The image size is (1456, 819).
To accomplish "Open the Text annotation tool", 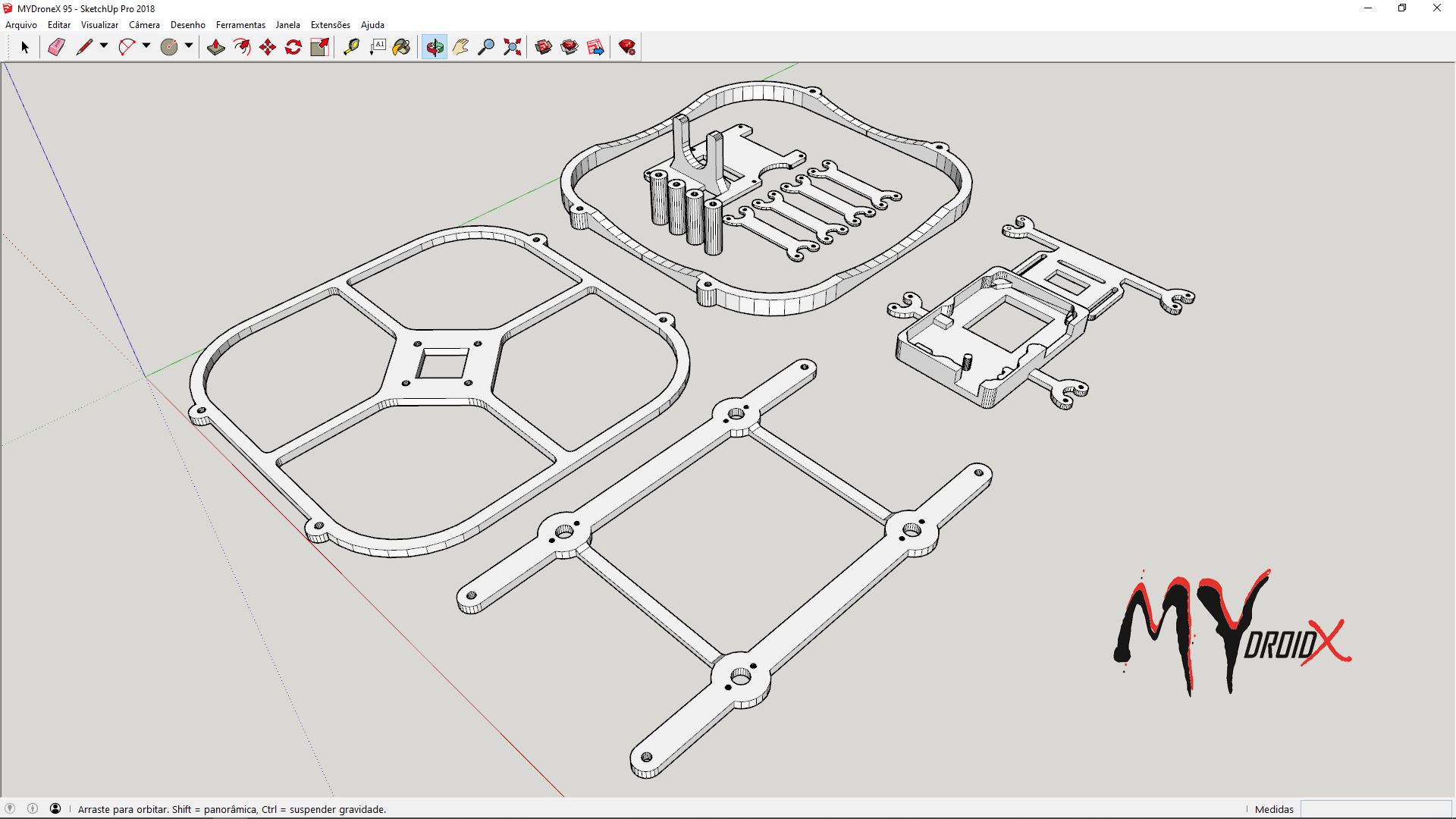I will click(379, 47).
